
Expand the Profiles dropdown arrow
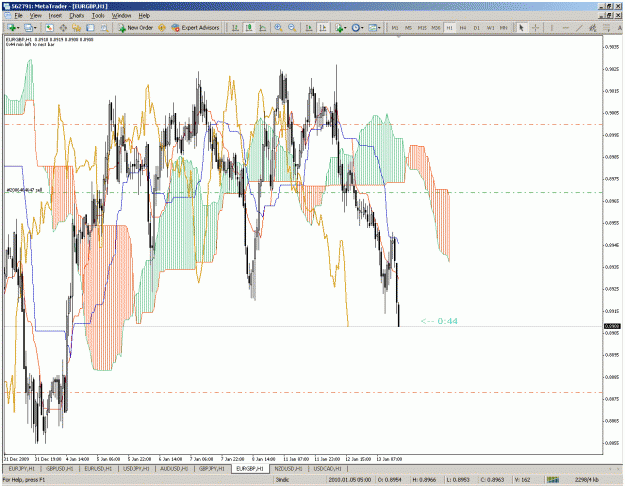[35, 28]
